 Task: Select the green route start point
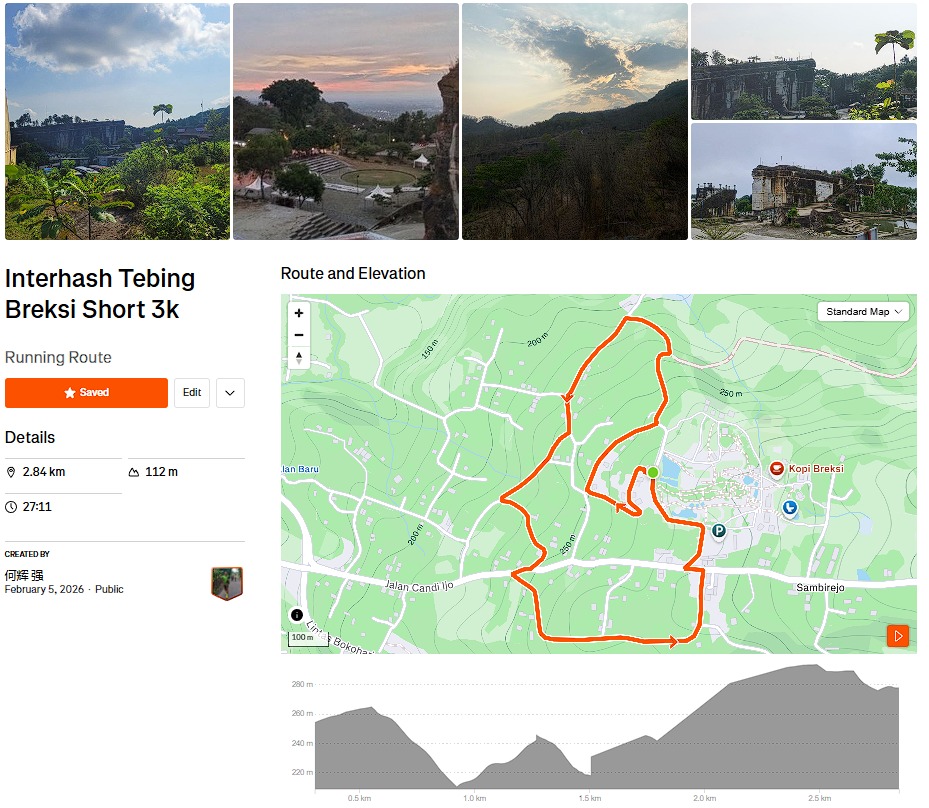[653, 472]
